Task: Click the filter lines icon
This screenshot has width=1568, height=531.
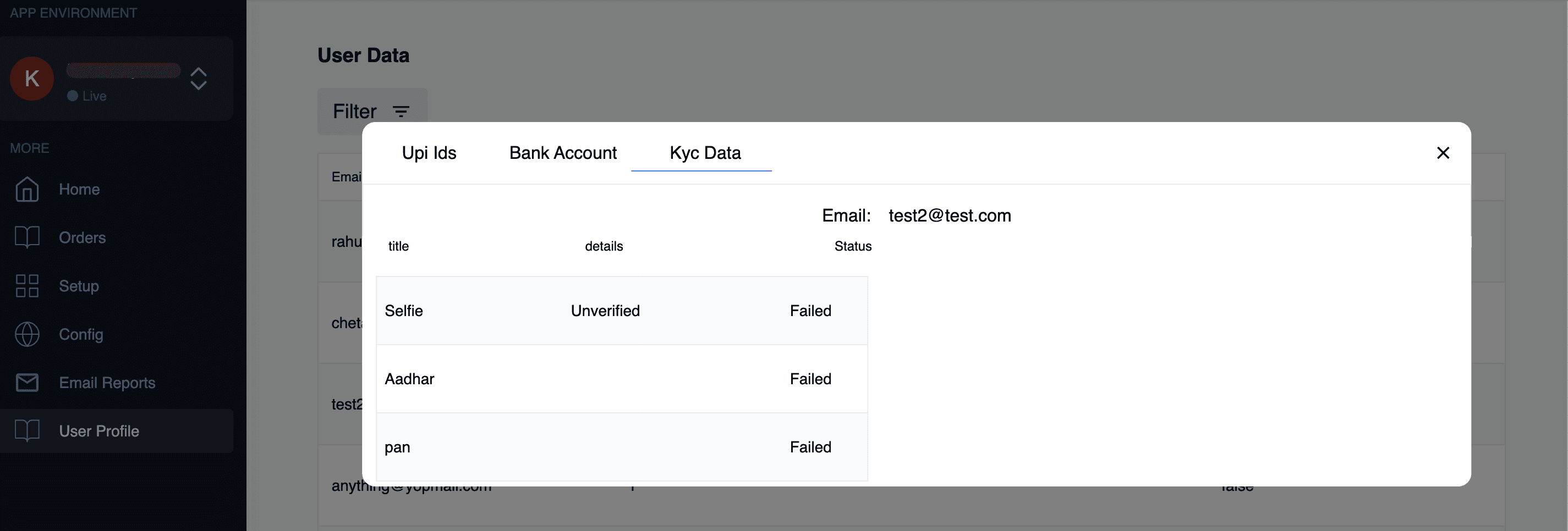Action: [401, 111]
